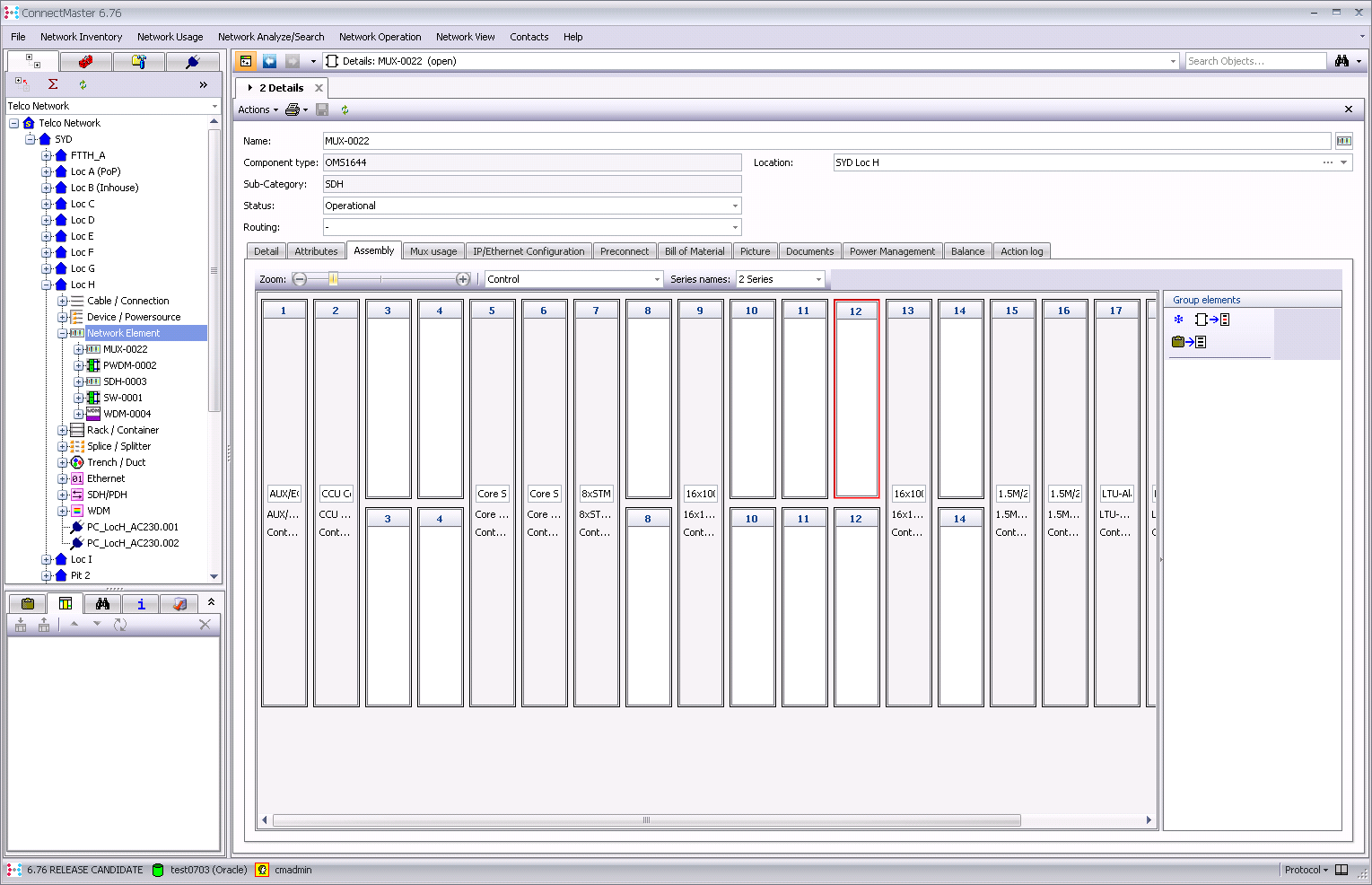
Task: Click the Location ellipsis button
Action: click(x=1327, y=162)
